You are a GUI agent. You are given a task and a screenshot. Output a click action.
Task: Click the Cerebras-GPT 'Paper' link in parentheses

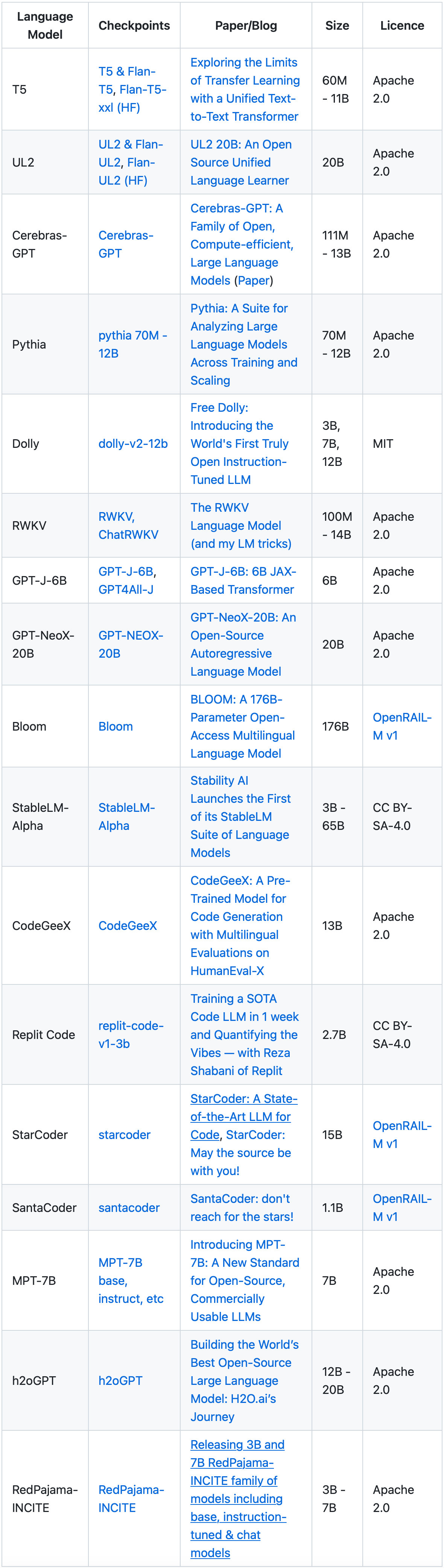click(253, 281)
